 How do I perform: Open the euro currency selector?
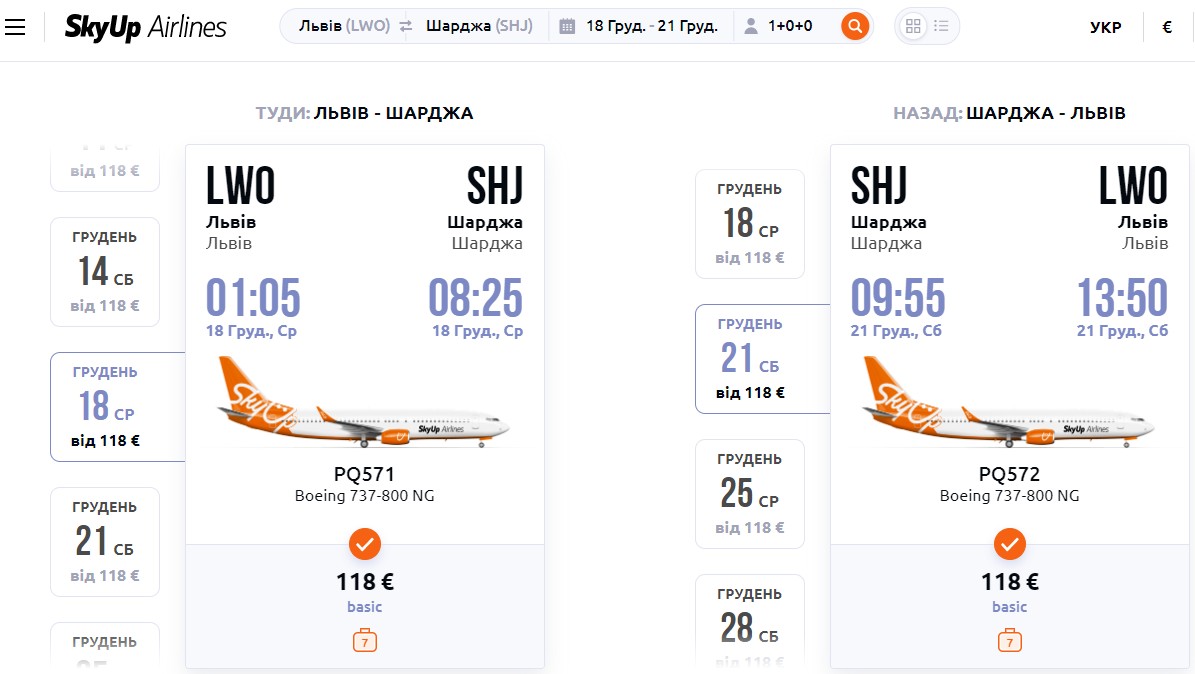point(1167,27)
